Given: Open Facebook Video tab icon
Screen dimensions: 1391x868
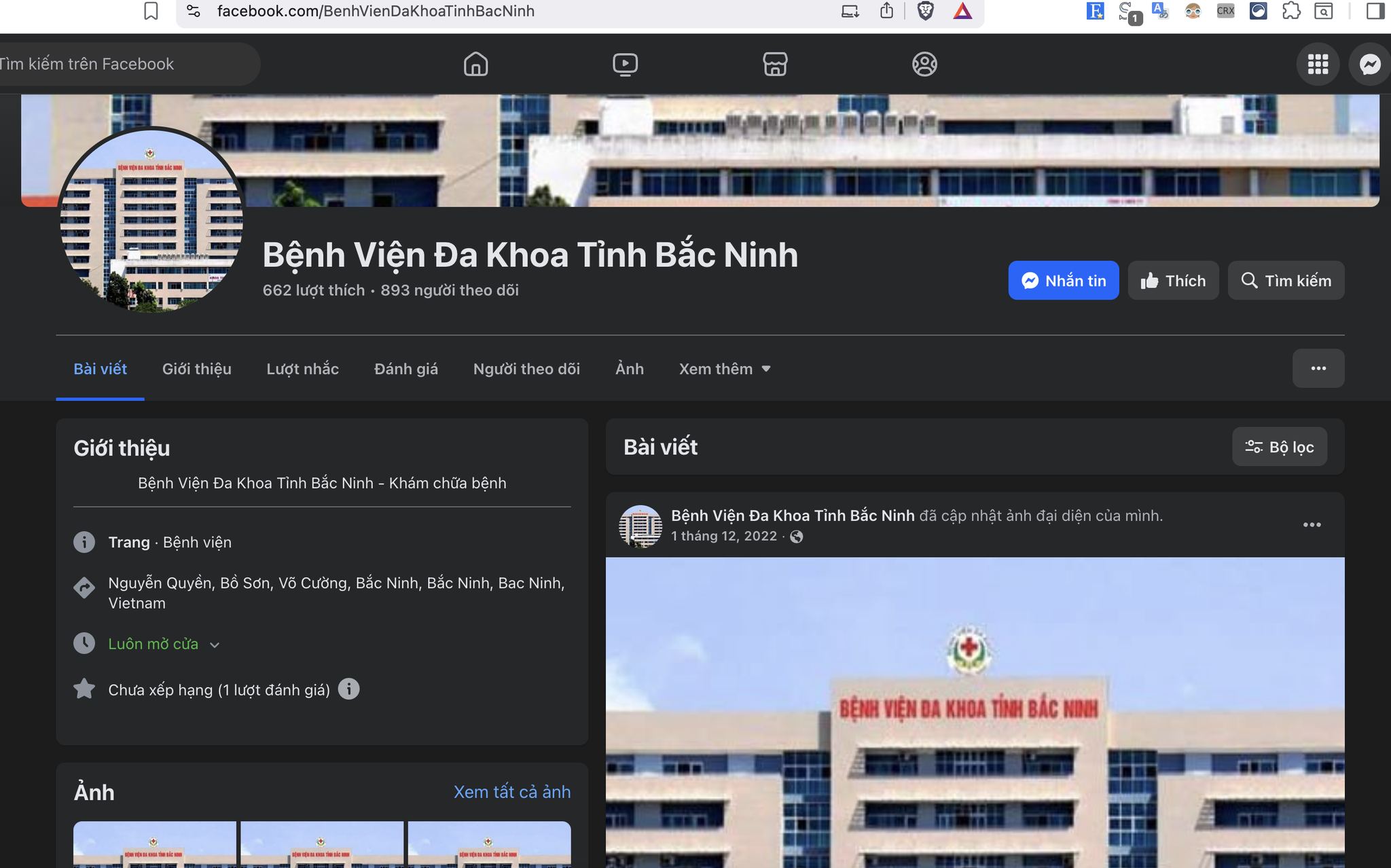Looking at the screenshot, I should 625,64.
